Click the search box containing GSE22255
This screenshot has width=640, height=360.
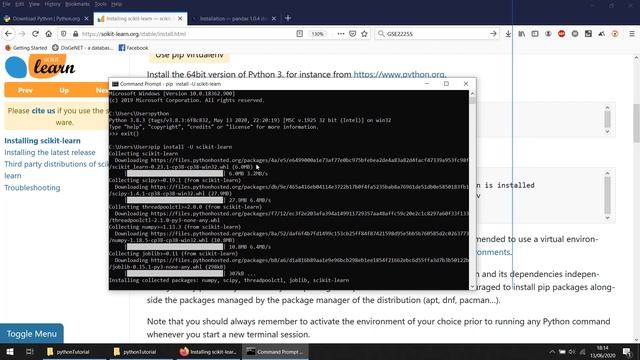click(x=436, y=34)
